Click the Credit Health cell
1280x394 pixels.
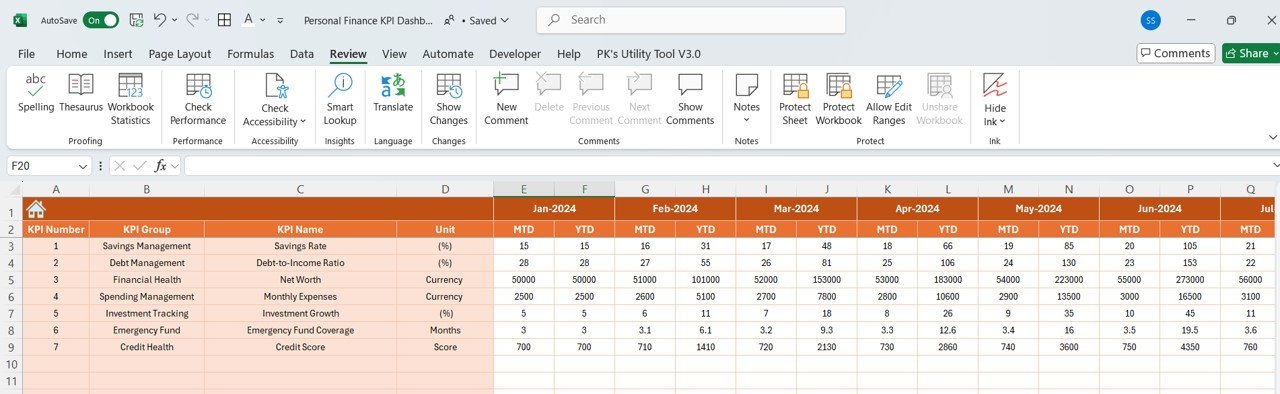click(146, 347)
